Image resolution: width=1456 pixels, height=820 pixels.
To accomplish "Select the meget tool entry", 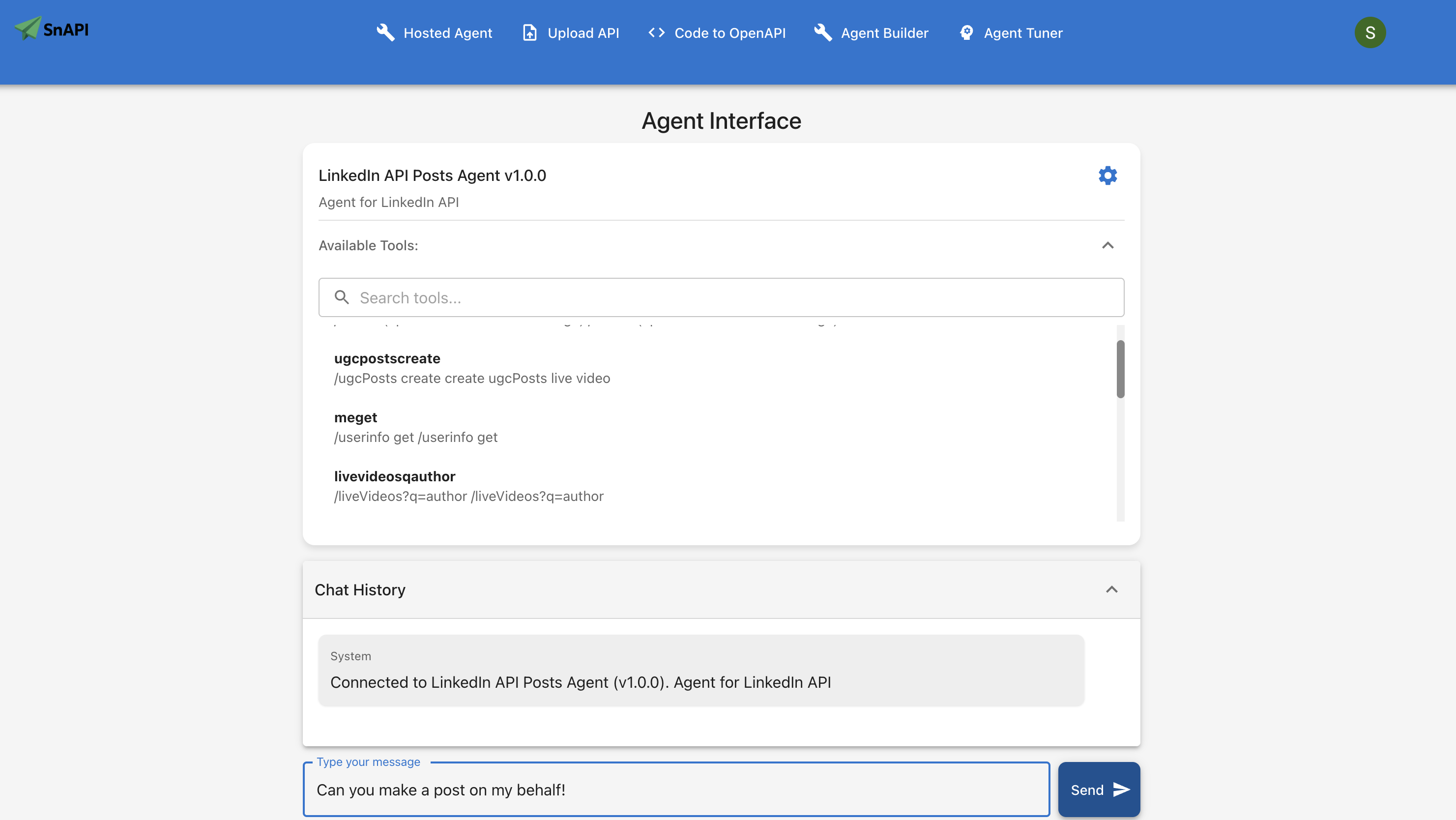I will (x=355, y=418).
